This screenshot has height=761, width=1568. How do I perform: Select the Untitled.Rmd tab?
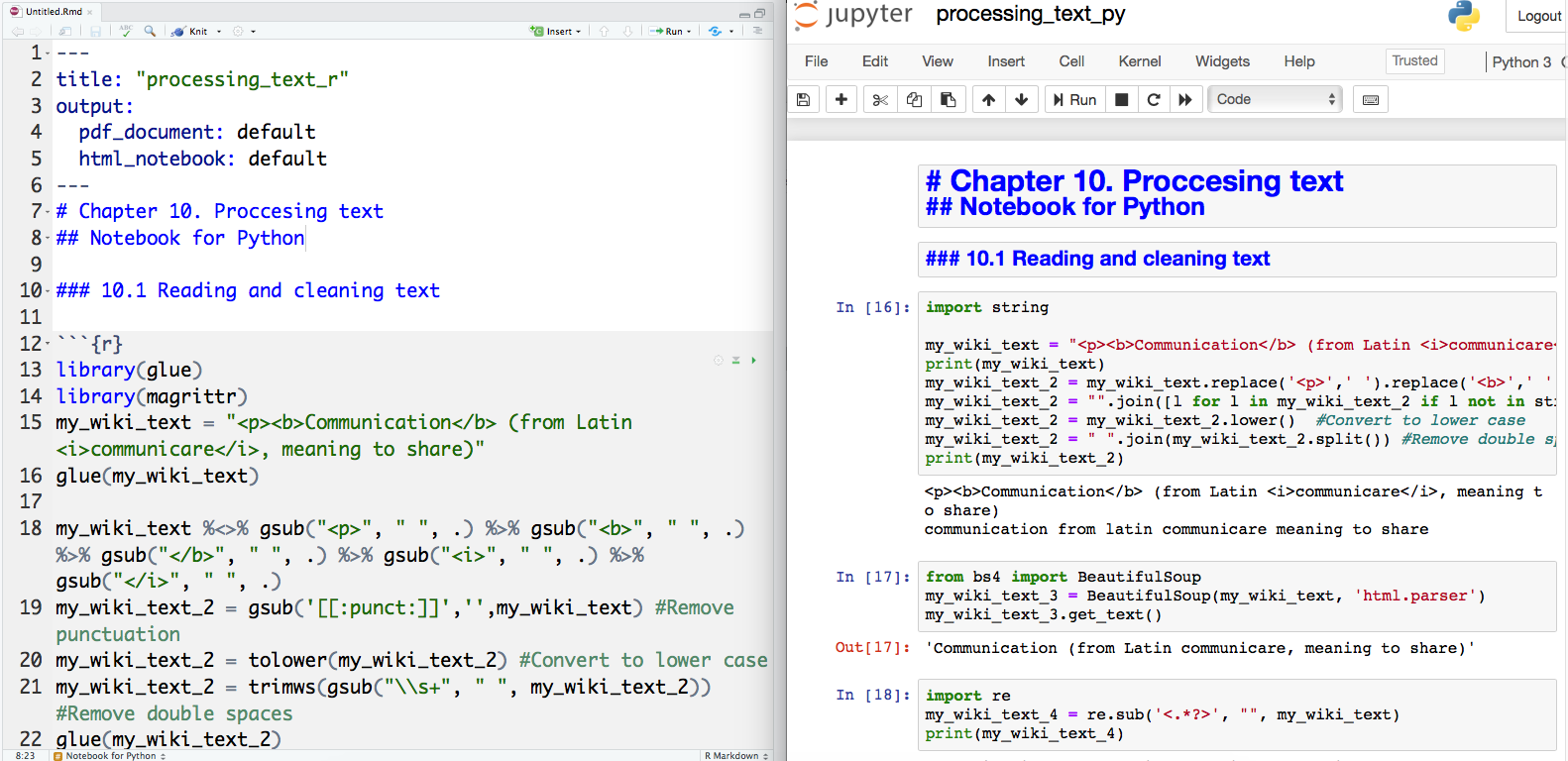click(x=54, y=12)
